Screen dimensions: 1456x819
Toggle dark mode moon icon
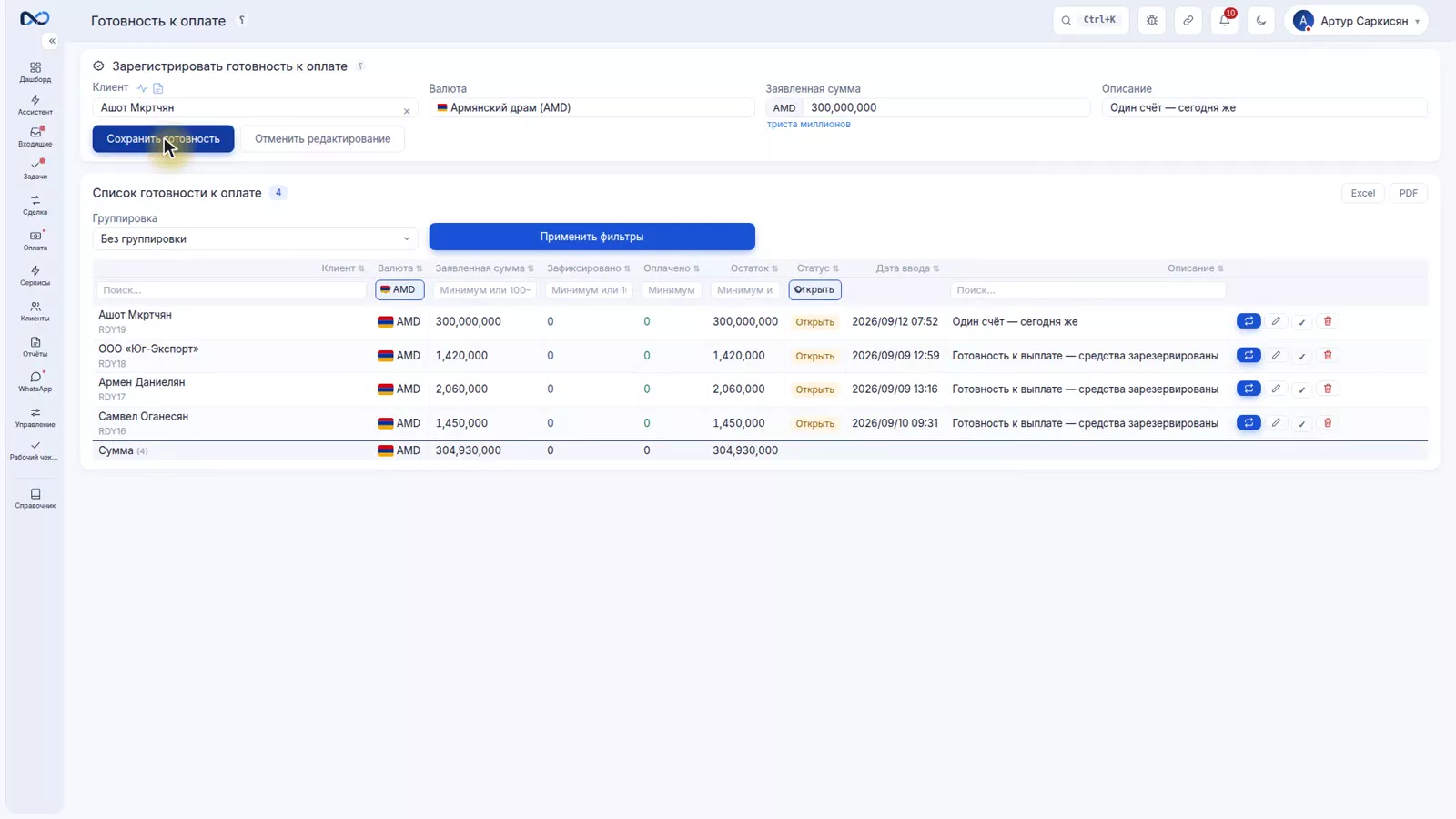pyautogui.click(x=1260, y=20)
